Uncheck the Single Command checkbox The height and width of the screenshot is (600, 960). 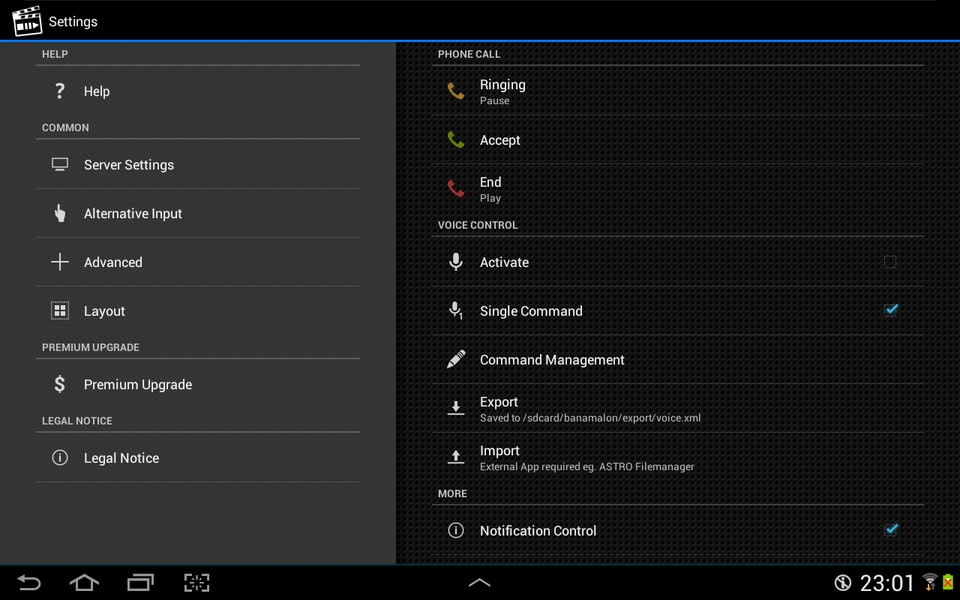coord(891,310)
